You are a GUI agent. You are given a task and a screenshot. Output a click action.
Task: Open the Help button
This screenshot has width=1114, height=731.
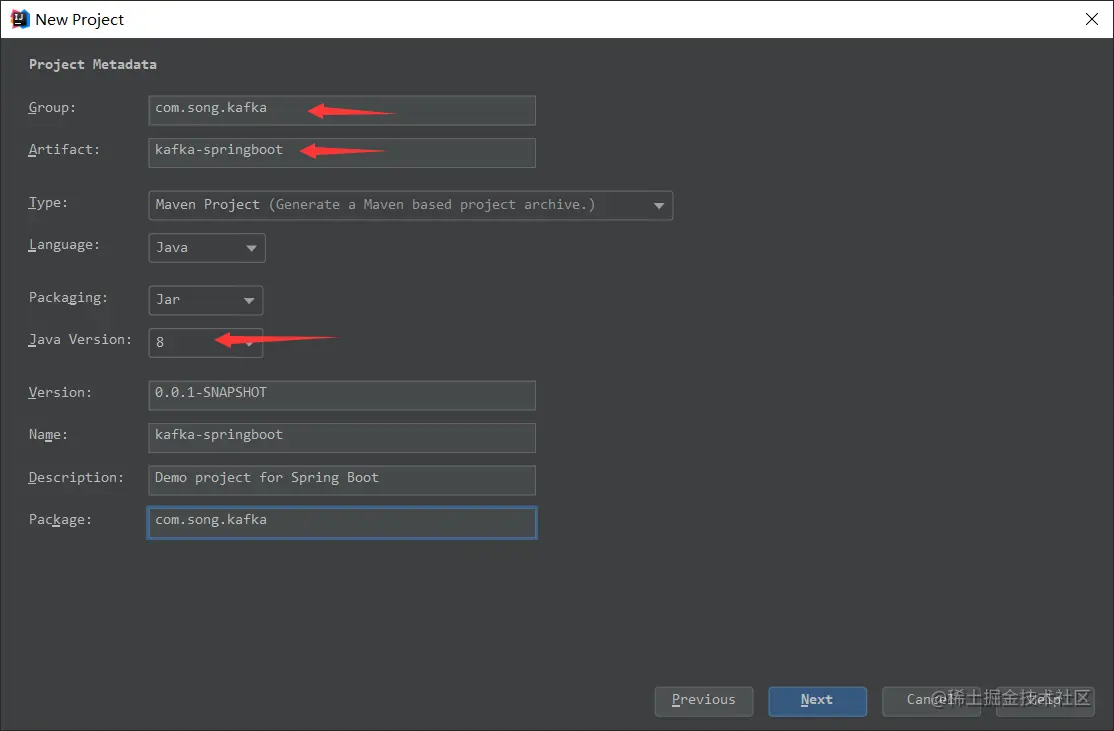click(x=1045, y=701)
